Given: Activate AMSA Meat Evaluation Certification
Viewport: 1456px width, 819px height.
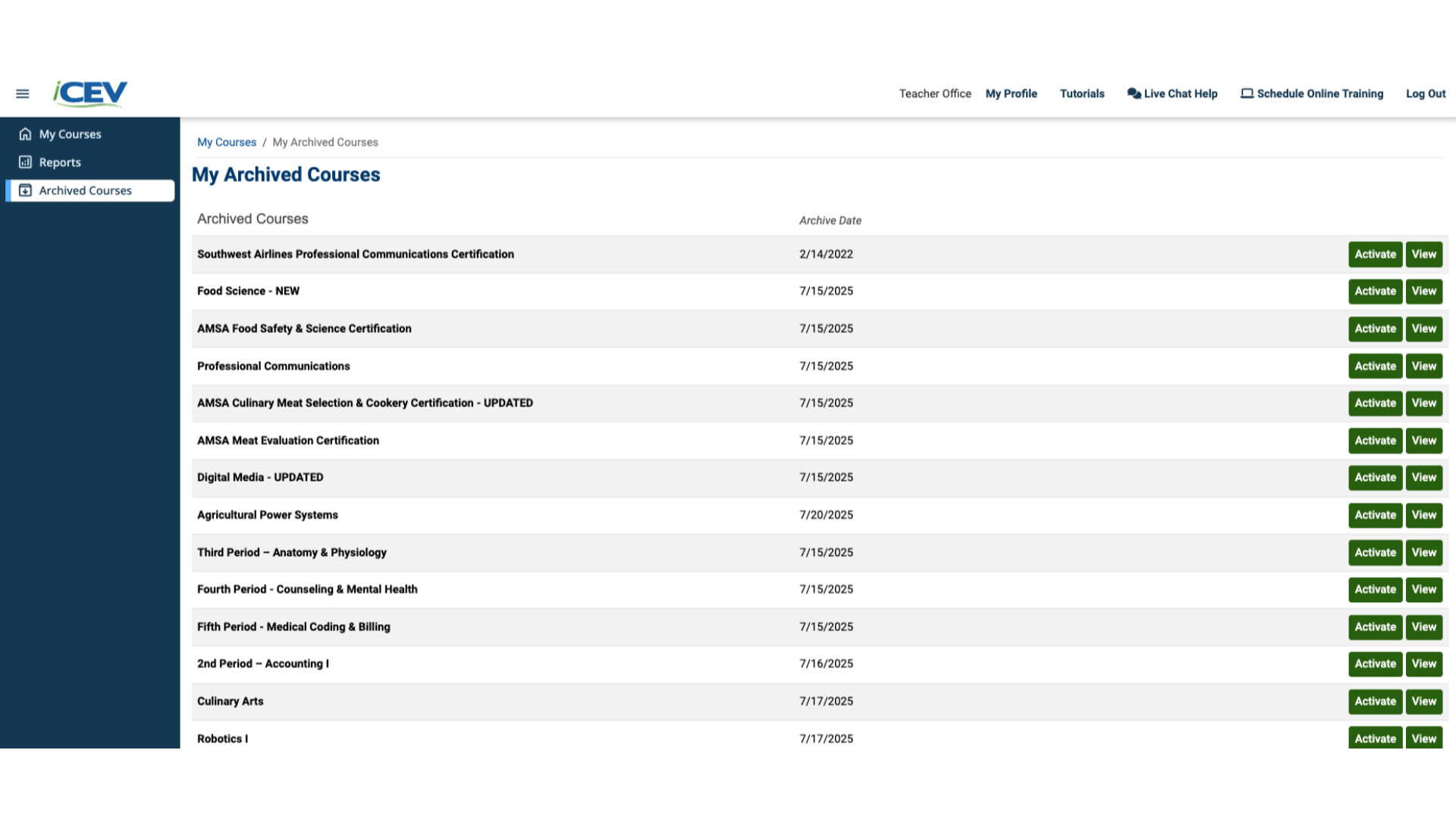Looking at the screenshot, I should tap(1375, 441).
